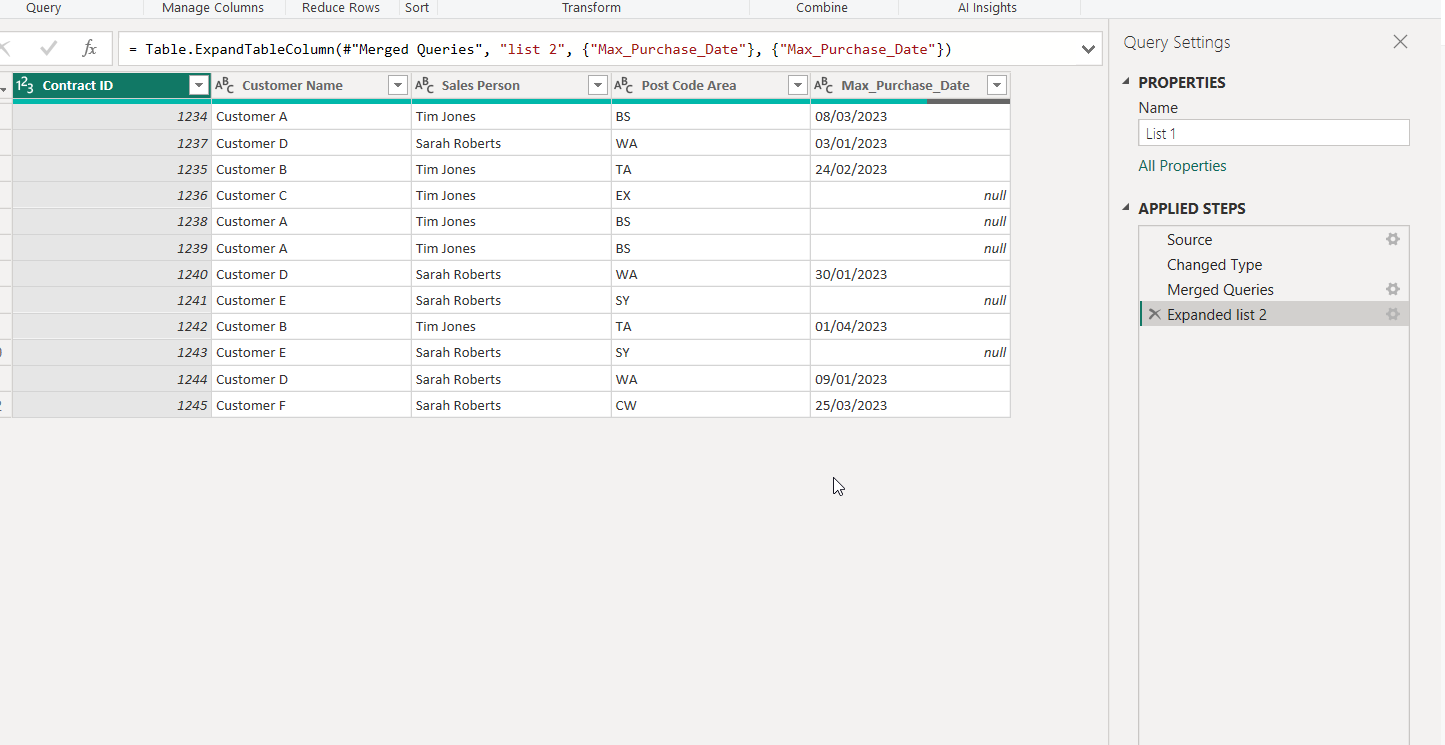Click Customer Name data type icon
Image resolution: width=1445 pixels, height=745 pixels.
click(x=225, y=86)
